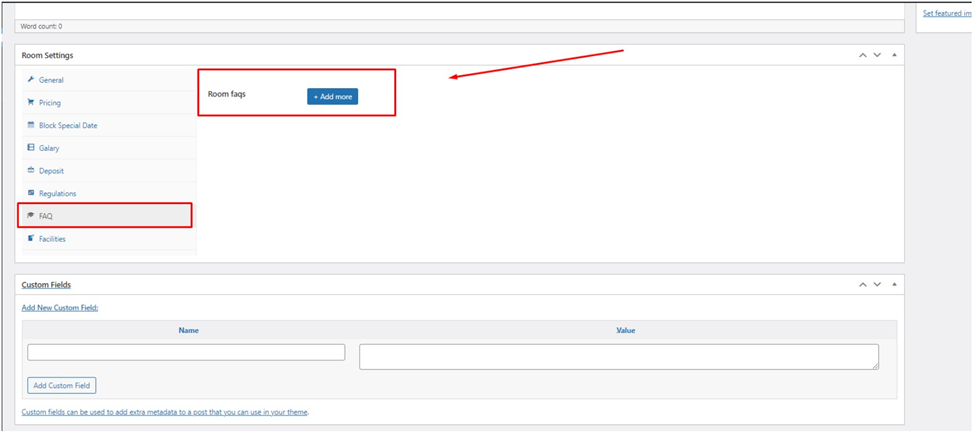
Task: Click the Regulations tab icon
Action: click(x=31, y=193)
